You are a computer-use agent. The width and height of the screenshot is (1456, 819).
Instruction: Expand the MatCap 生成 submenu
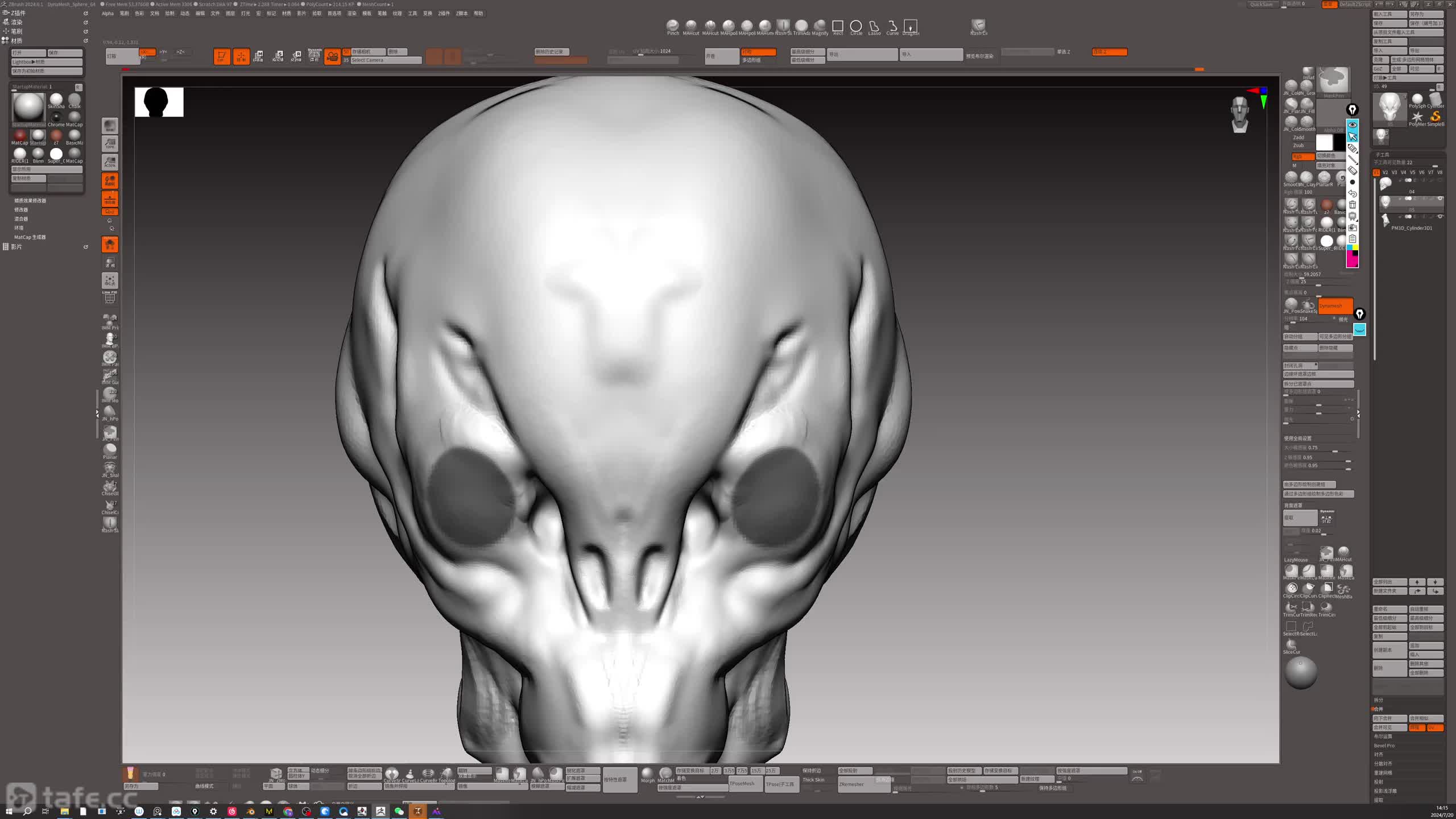point(30,237)
